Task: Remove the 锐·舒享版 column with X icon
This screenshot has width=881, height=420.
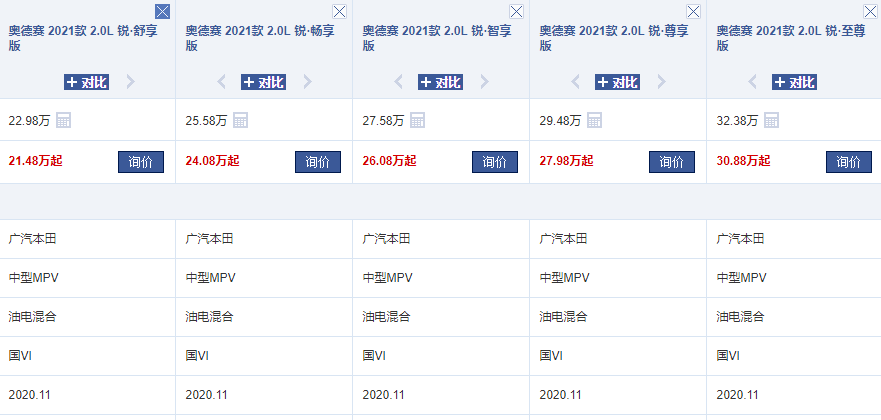Action: tap(162, 11)
